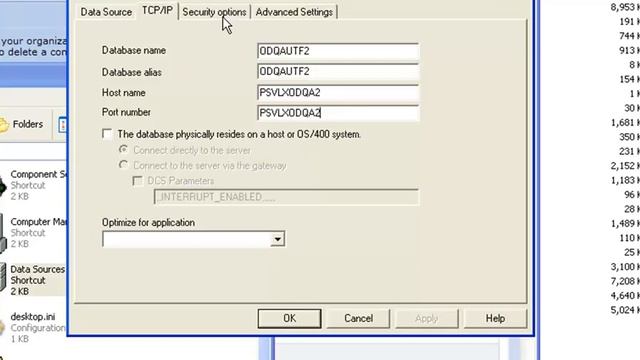Viewport: 640px width, 360px height.
Task: Select the desktop.ini configuration file
Action: click(x=33, y=317)
